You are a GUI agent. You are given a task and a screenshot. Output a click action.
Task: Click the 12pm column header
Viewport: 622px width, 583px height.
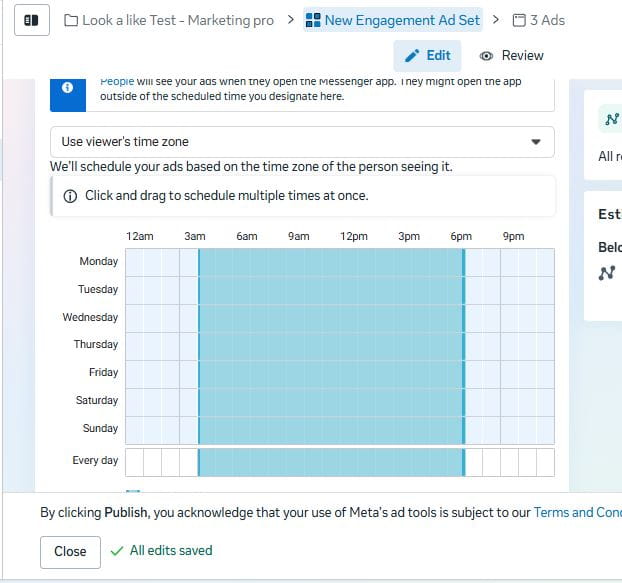[354, 236]
